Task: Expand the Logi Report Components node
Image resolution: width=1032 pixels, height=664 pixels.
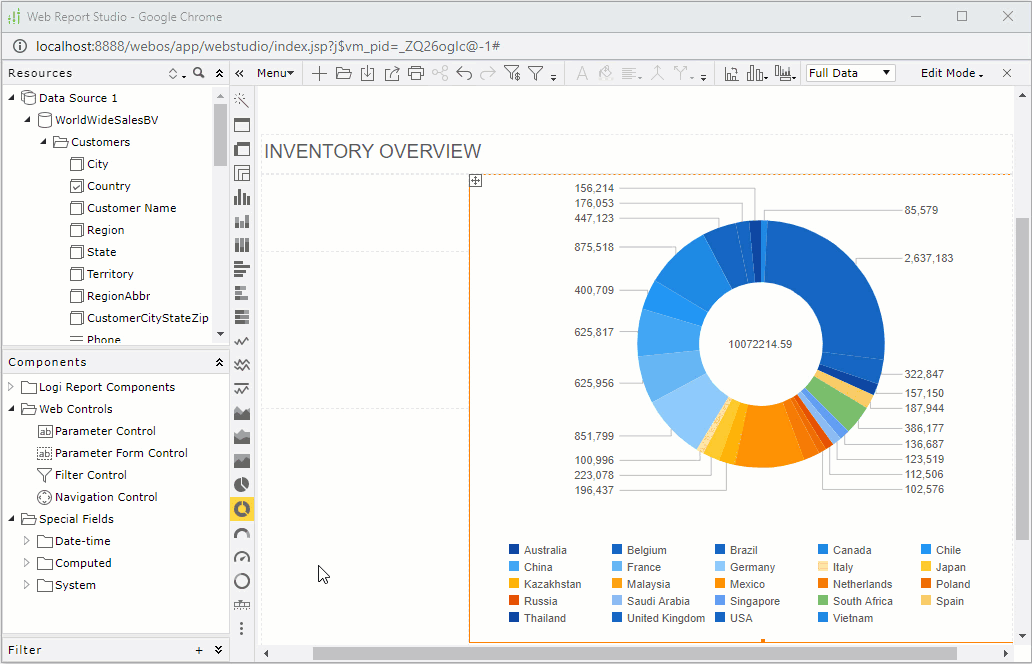Action: point(11,387)
